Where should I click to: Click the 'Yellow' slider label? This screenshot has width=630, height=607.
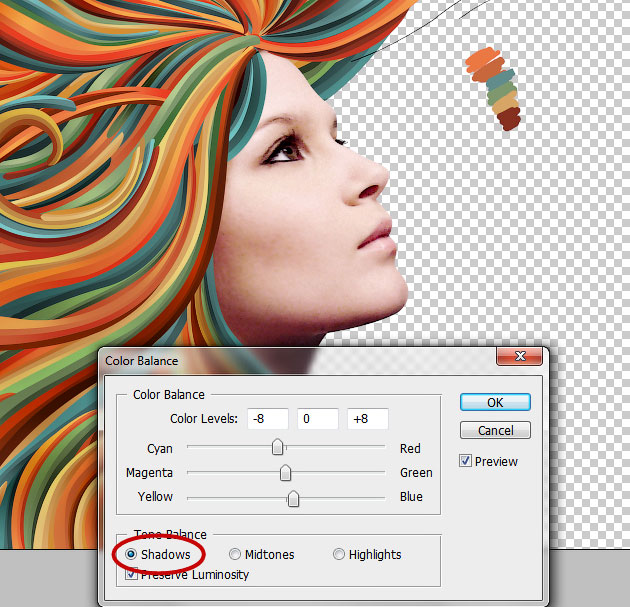click(x=155, y=497)
